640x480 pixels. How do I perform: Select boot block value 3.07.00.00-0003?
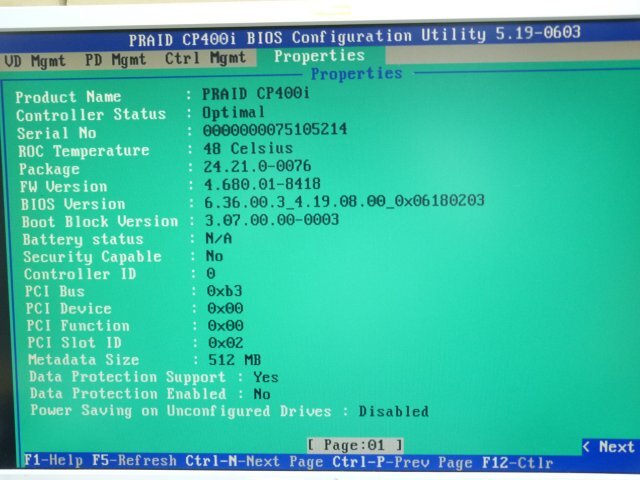pyautogui.click(x=272, y=220)
